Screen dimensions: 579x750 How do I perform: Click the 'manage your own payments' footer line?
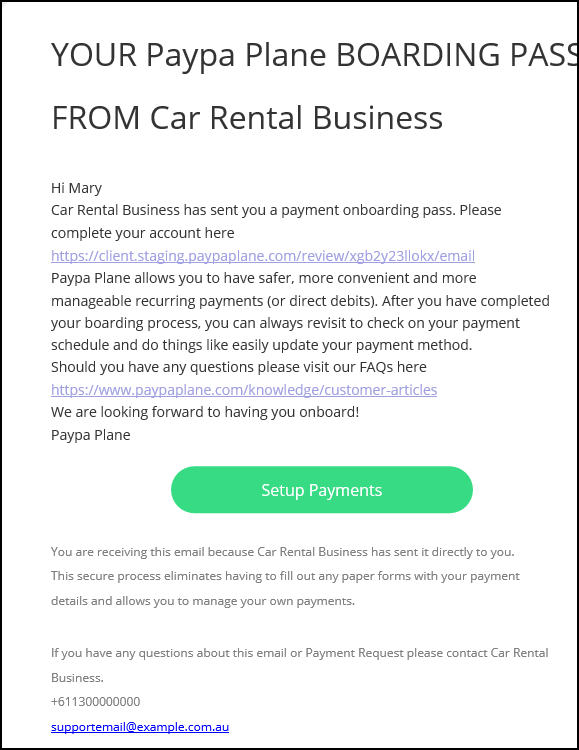click(203, 601)
